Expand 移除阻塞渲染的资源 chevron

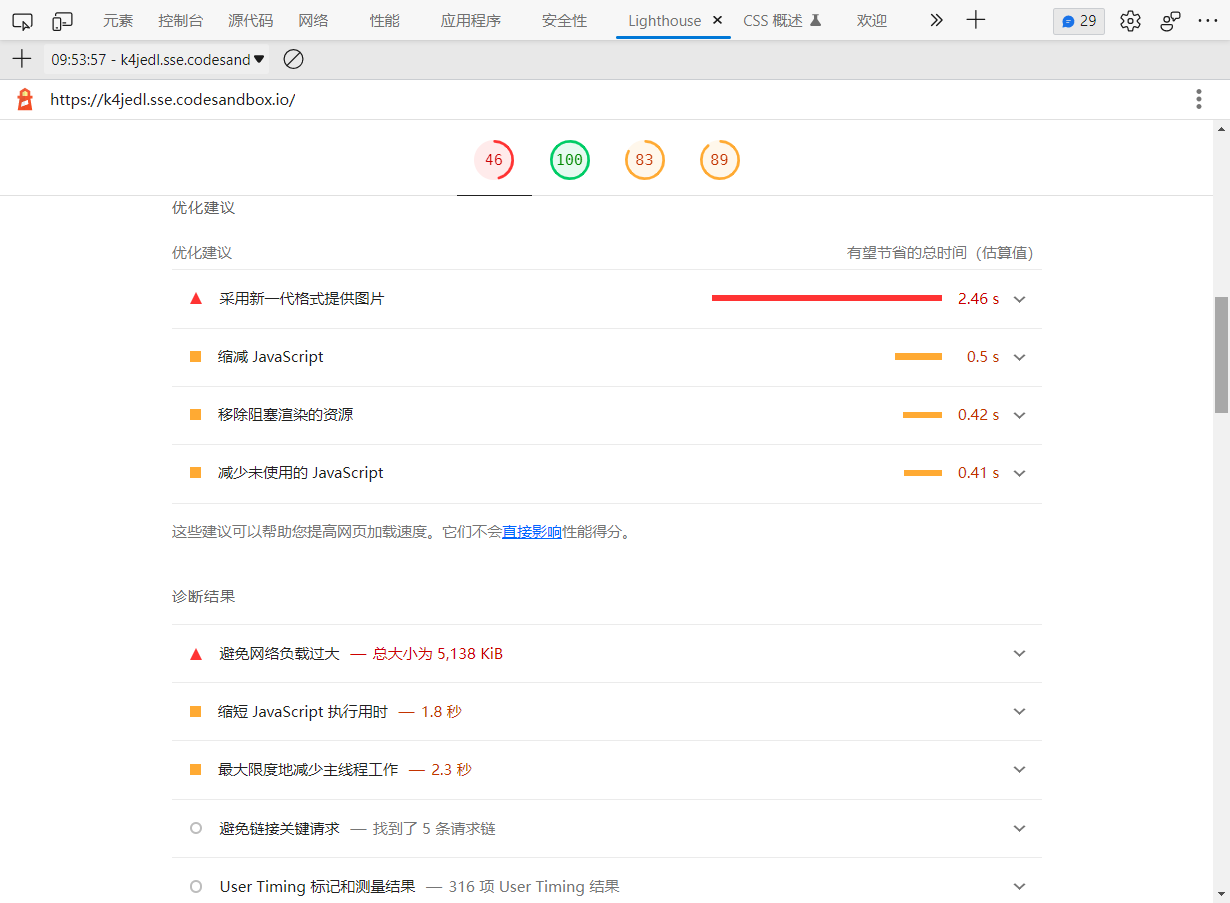(1020, 415)
